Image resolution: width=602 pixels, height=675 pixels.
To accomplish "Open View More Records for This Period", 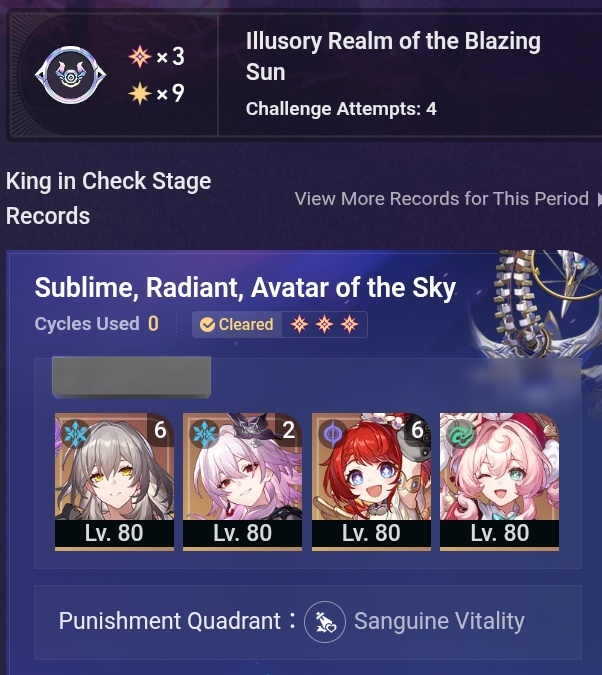I will tap(442, 199).
